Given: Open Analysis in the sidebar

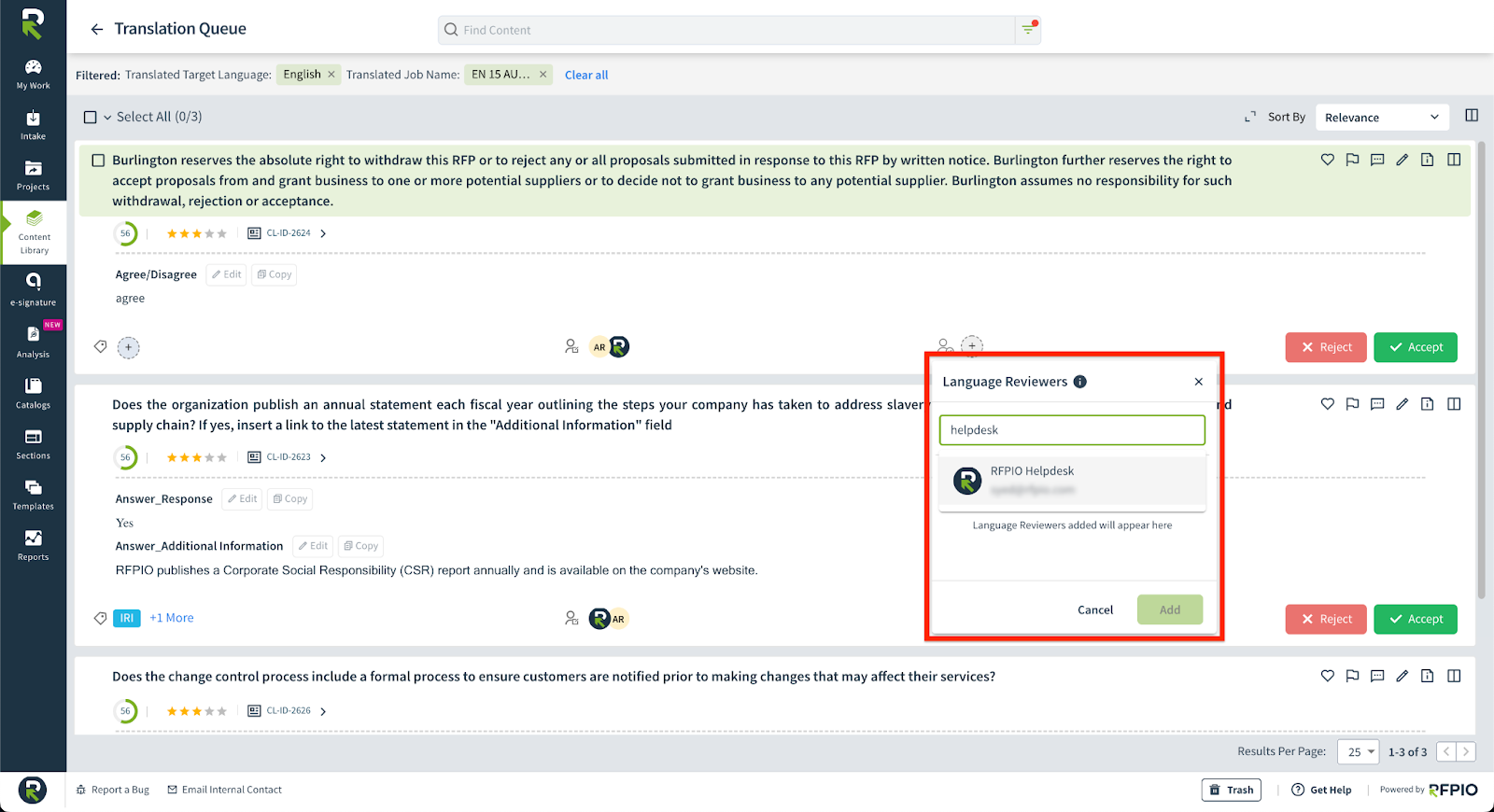Looking at the screenshot, I should (x=34, y=343).
